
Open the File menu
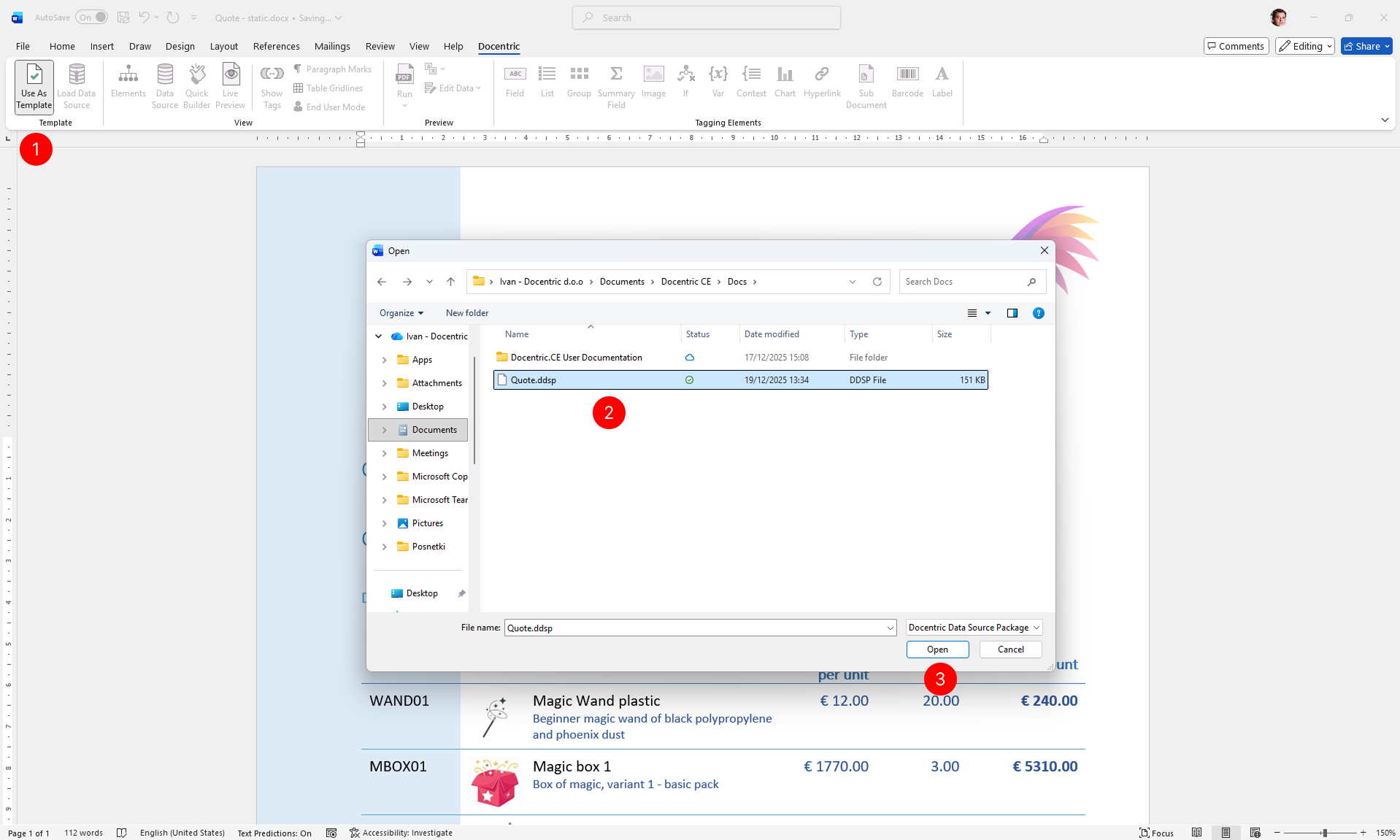[x=23, y=46]
